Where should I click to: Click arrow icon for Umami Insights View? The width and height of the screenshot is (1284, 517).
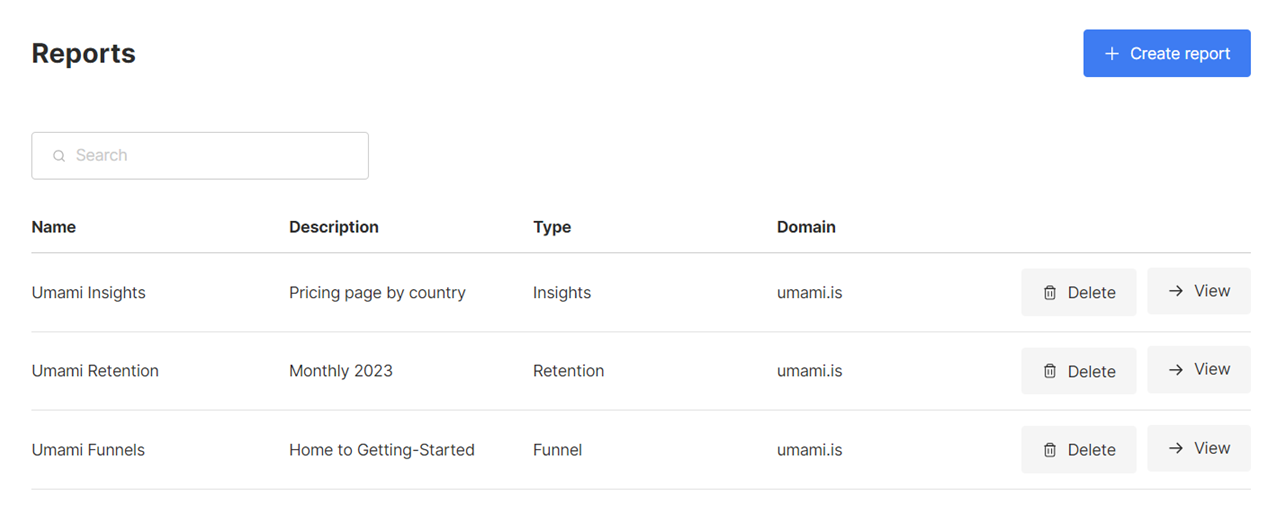point(1176,291)
